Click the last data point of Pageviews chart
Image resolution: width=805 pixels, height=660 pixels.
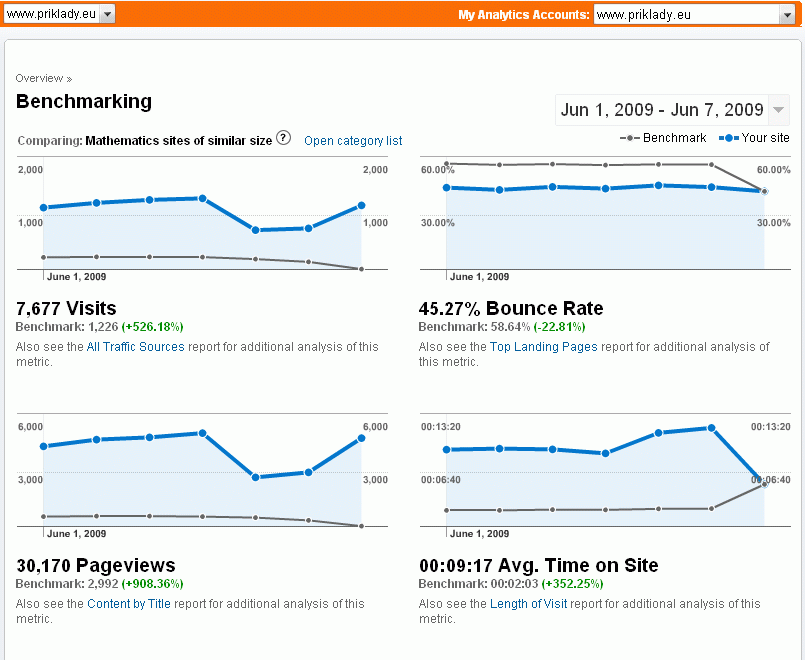[360, 438]
